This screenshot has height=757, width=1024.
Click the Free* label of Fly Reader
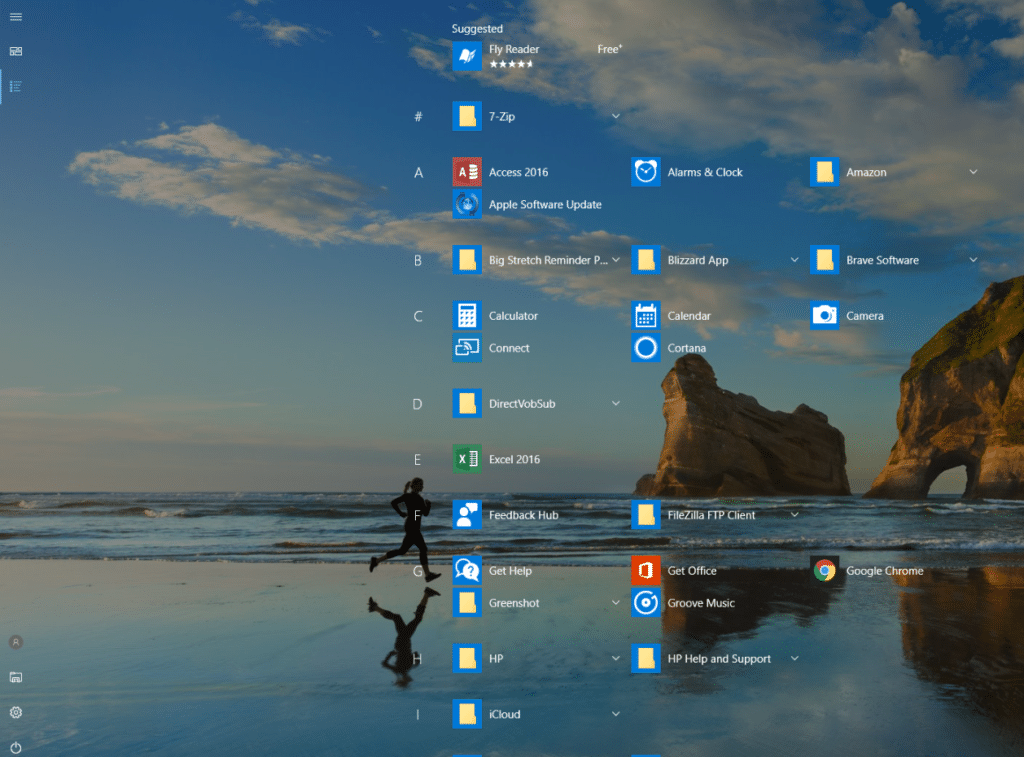(x=609, y=49)
